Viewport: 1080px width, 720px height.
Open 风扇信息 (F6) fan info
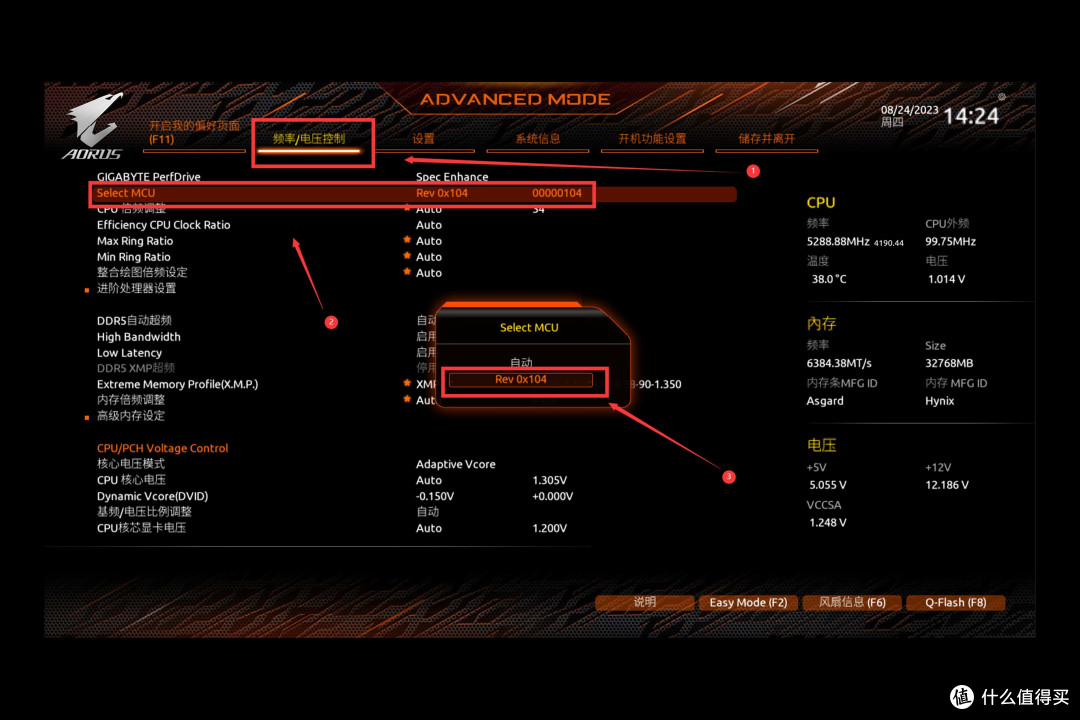852,602
